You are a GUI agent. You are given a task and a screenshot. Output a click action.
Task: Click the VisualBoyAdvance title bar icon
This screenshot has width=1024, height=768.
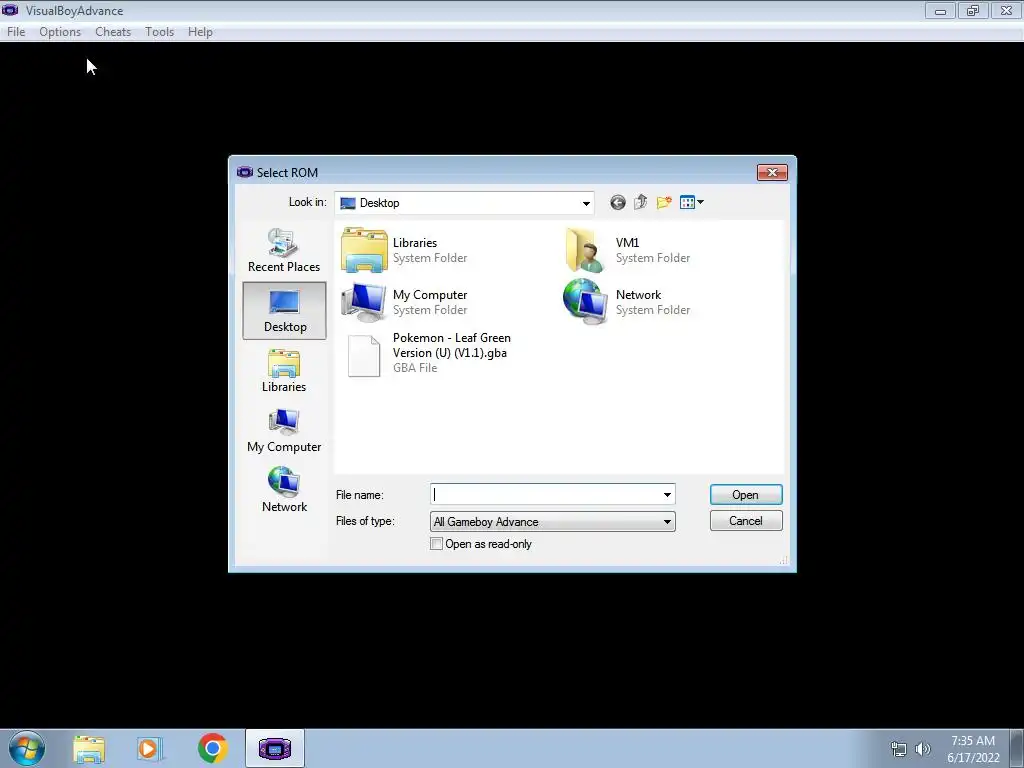pyautogui.click(x=10, y=10)
